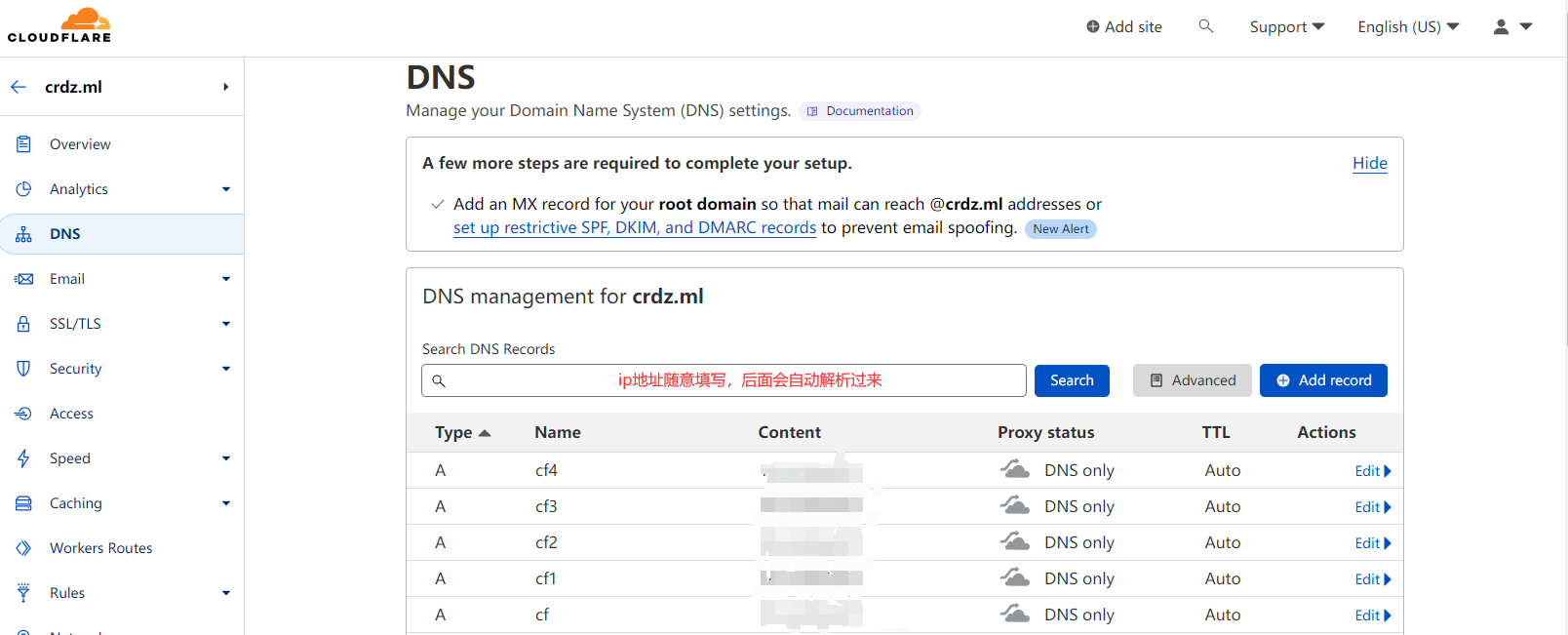Sort records by Type column
This screenshot has height=635, width=1568.
pos(462,432)
